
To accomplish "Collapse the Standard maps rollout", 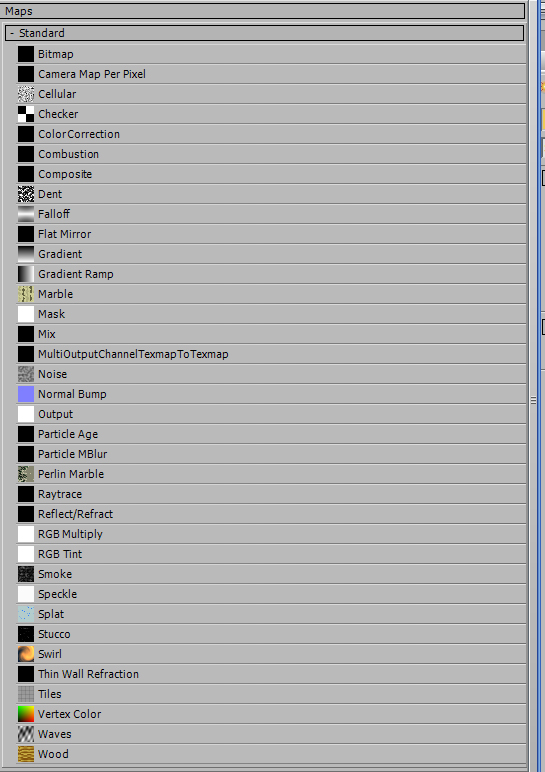I will 12,33.
